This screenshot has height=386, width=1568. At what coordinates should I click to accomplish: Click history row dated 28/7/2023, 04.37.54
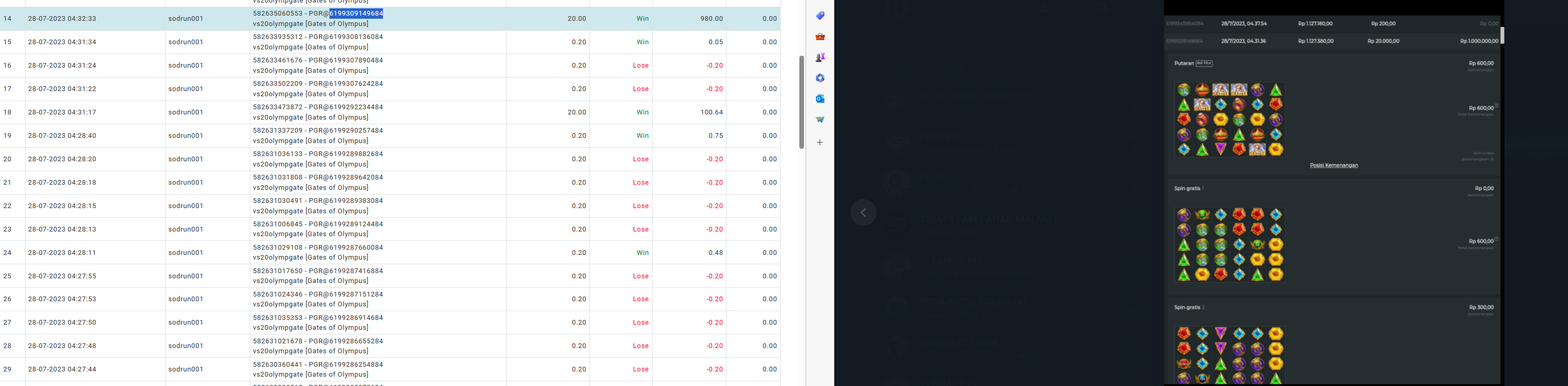point(1332,24)
